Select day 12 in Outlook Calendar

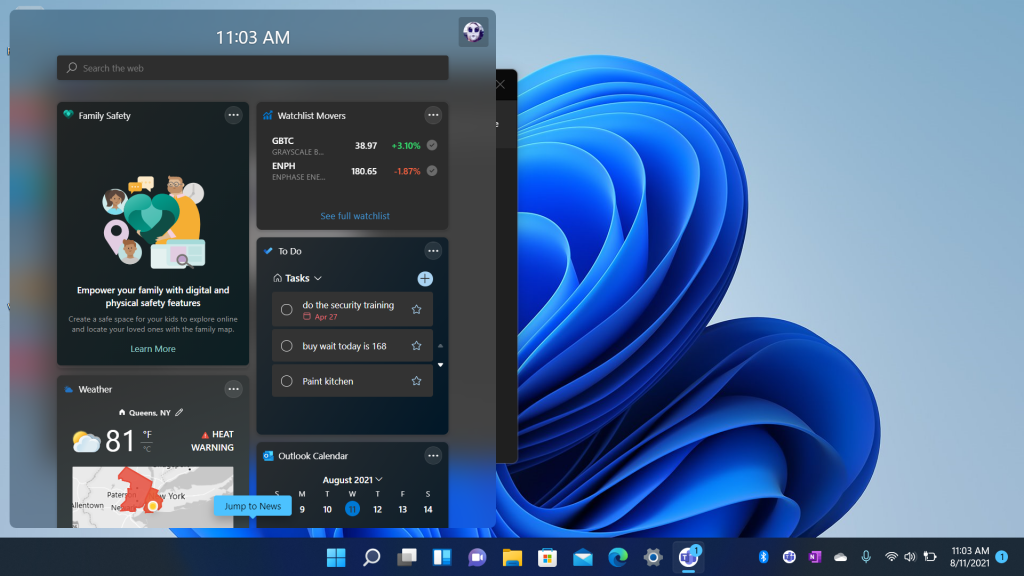[x=377, y=509]
